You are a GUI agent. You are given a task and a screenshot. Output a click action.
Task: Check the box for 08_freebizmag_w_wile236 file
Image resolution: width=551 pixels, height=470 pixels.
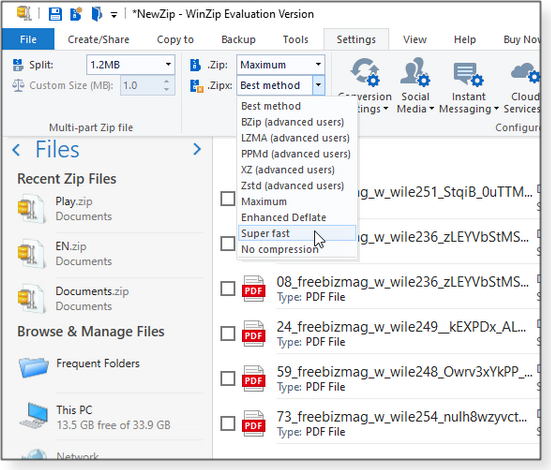228,289
